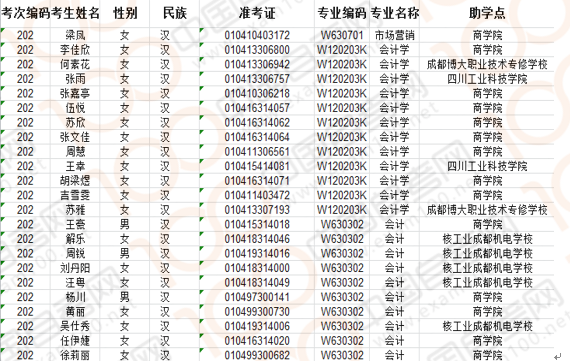Click the name cell 刘丹阳

click(75, 268)
